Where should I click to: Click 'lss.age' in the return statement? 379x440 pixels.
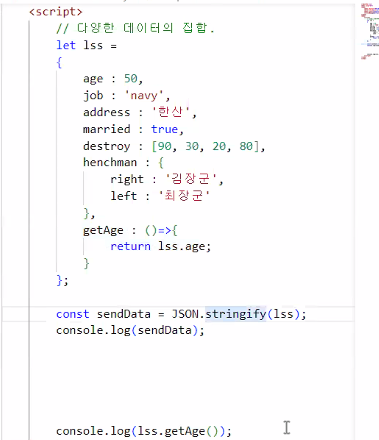pyautogui.click(x=181, y=246)
